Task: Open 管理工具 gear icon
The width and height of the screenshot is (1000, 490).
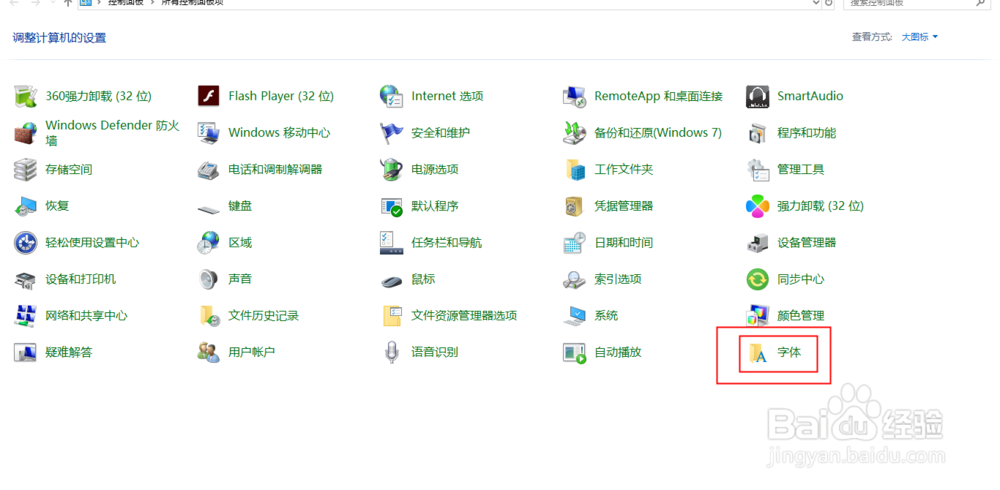Action: 757,169
